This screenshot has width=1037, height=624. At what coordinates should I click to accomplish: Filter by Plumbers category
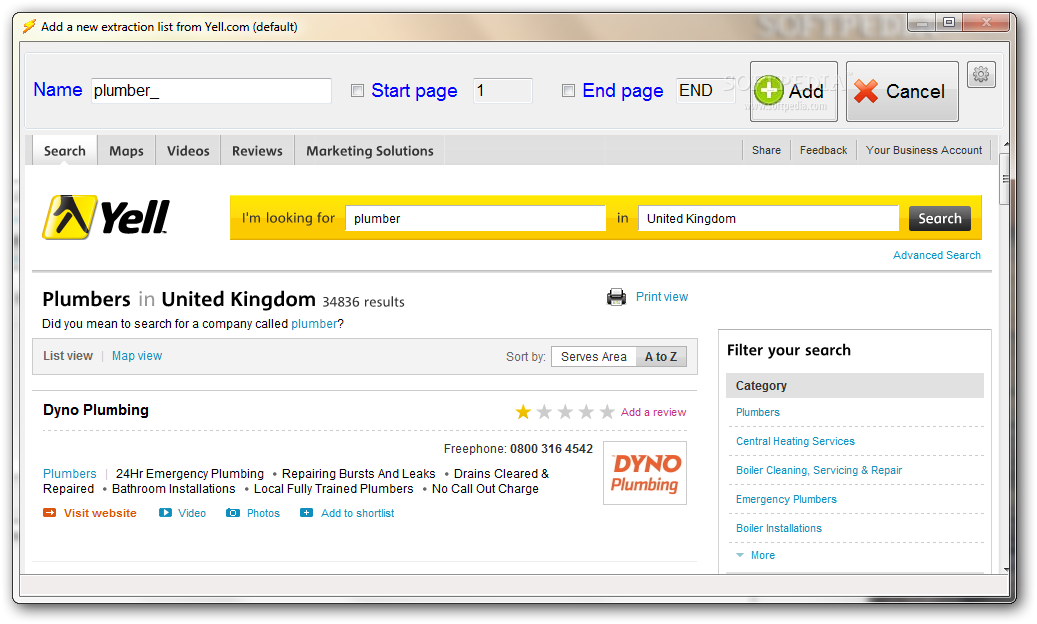[x=758, y=412]
